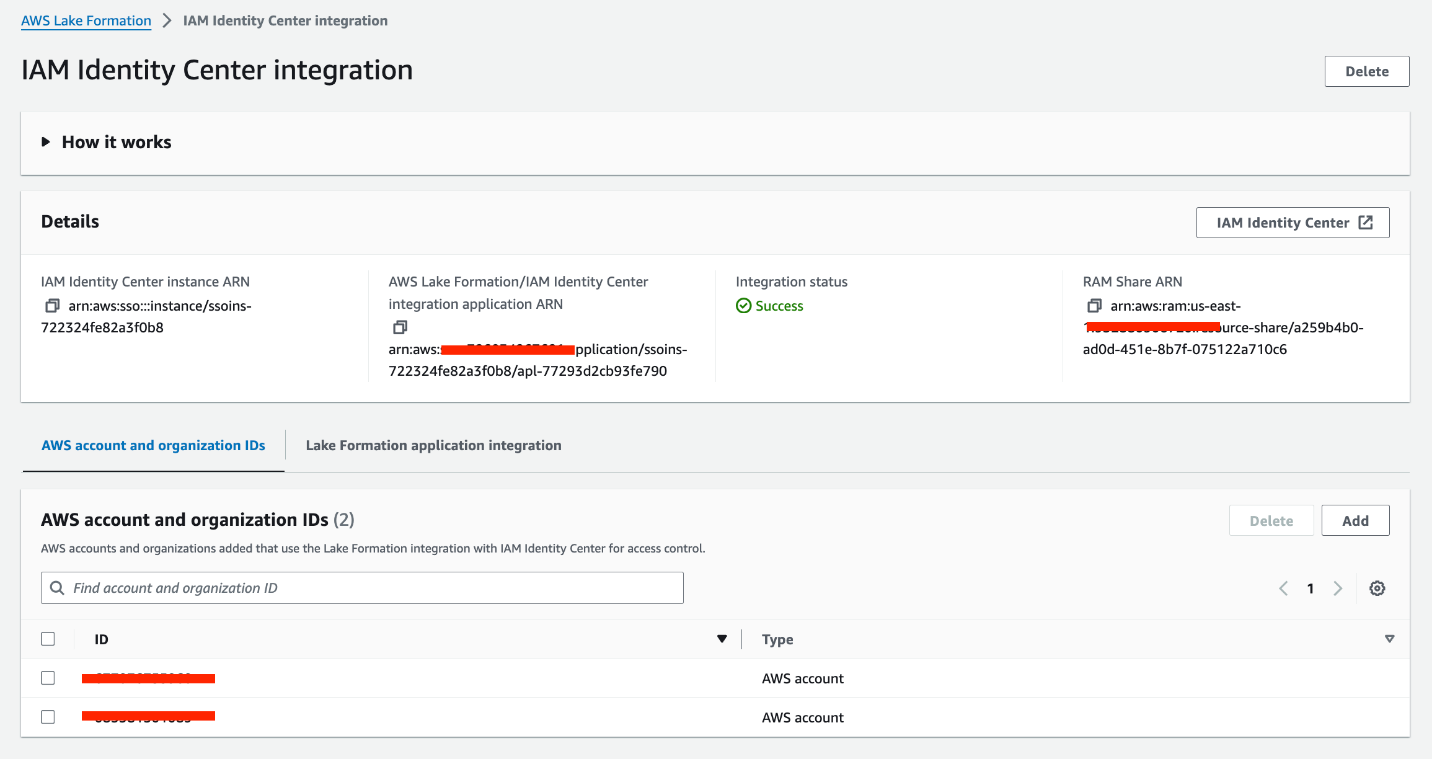The width and height of the screenshot is (1432, 759).
Task: Copy the integration application ARN
Action: coord(400,328)
